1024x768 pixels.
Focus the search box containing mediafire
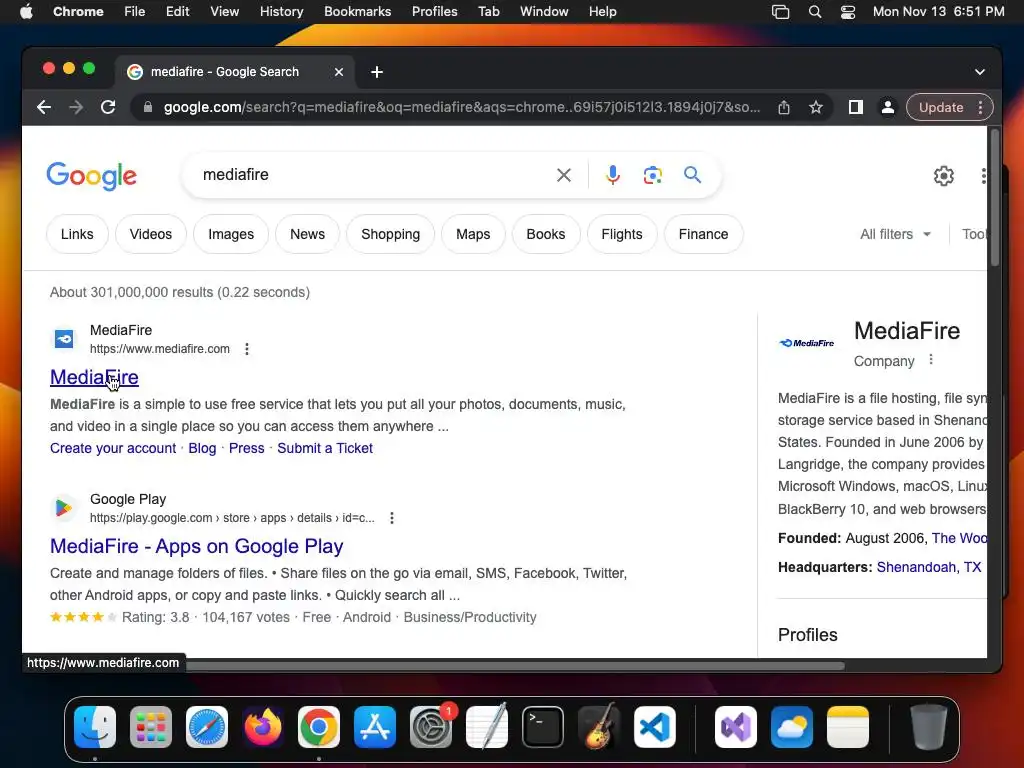[372, 175]
